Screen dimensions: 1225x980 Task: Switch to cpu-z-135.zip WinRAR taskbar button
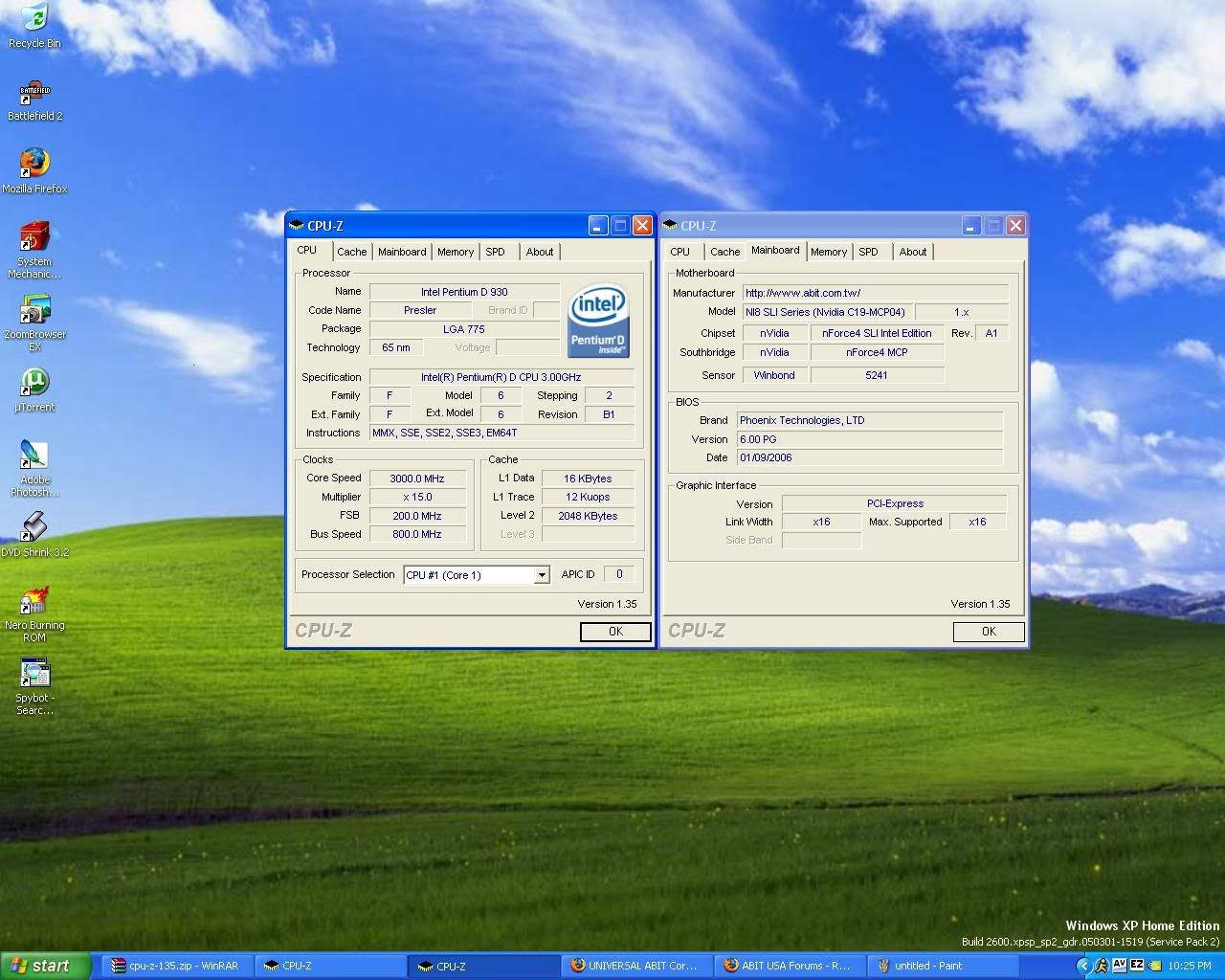(x=176, y=966)
